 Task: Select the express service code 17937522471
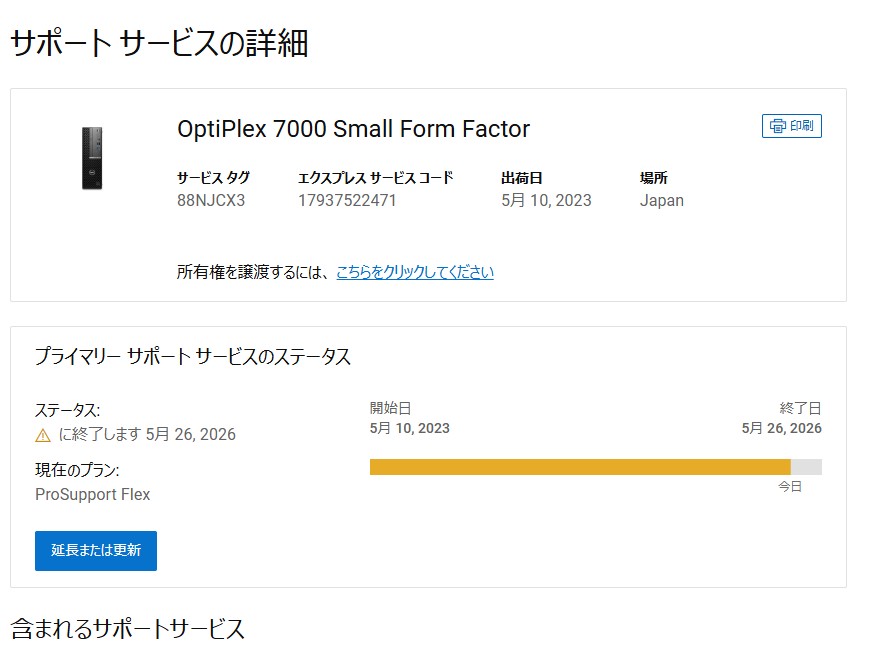(x=347, y=200)
